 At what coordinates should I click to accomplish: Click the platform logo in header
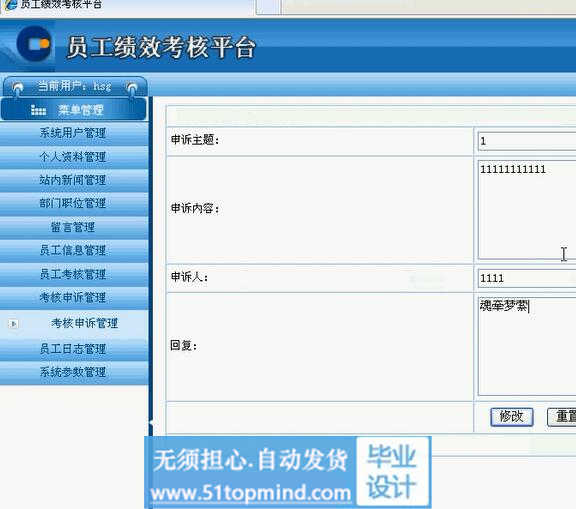(34, 44)
